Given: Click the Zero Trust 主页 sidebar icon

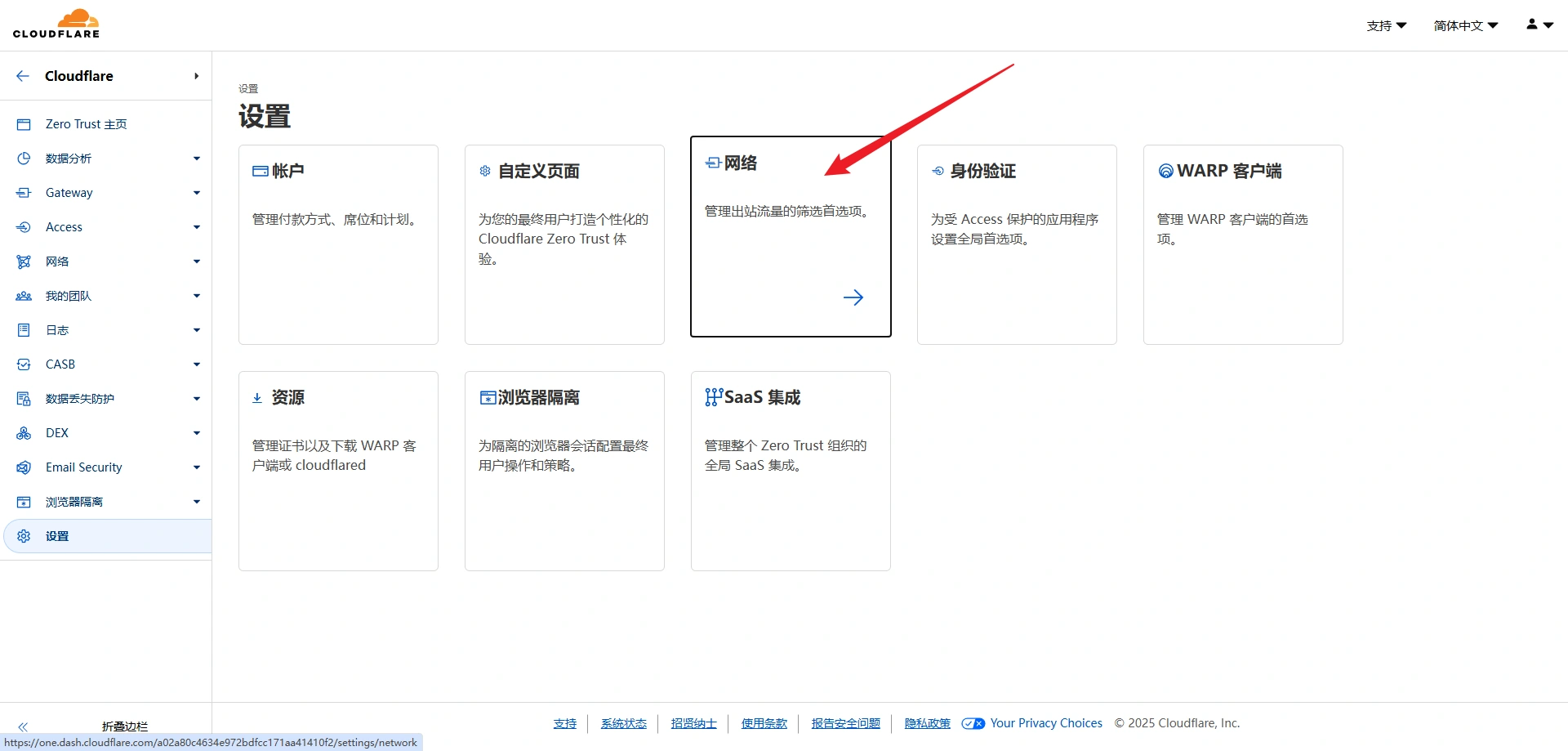Looking at the screenshot, I should pos(24,124).
